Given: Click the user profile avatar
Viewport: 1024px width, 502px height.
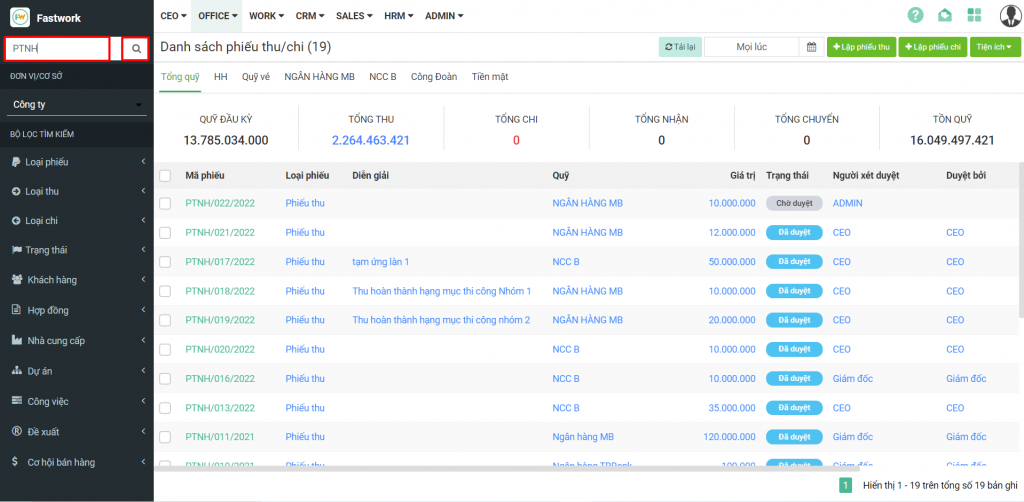Looking at the screenshot, I should [1005, 15].
